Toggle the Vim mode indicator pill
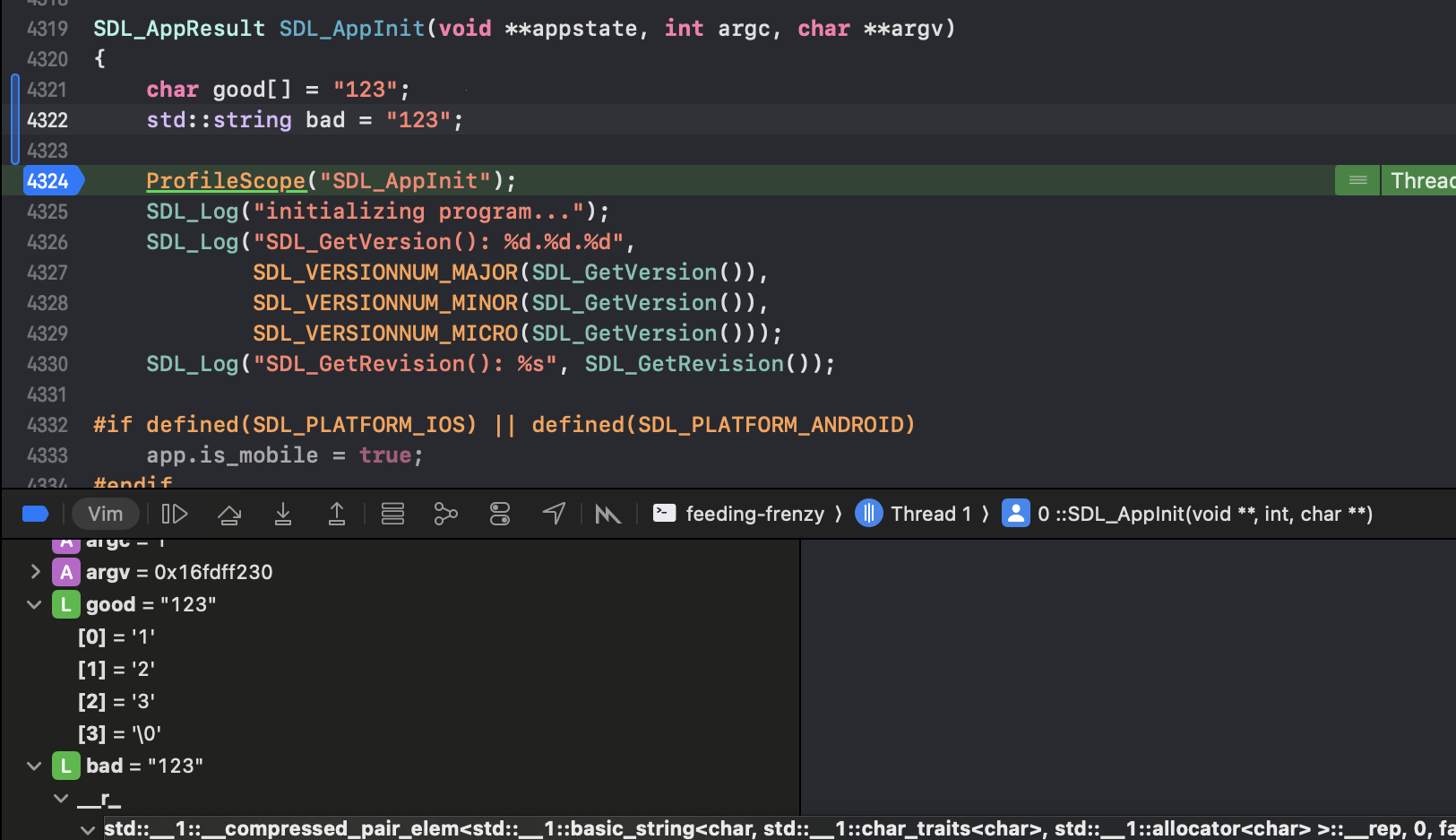Screen dimensions: 1456x840 (106, 514)
